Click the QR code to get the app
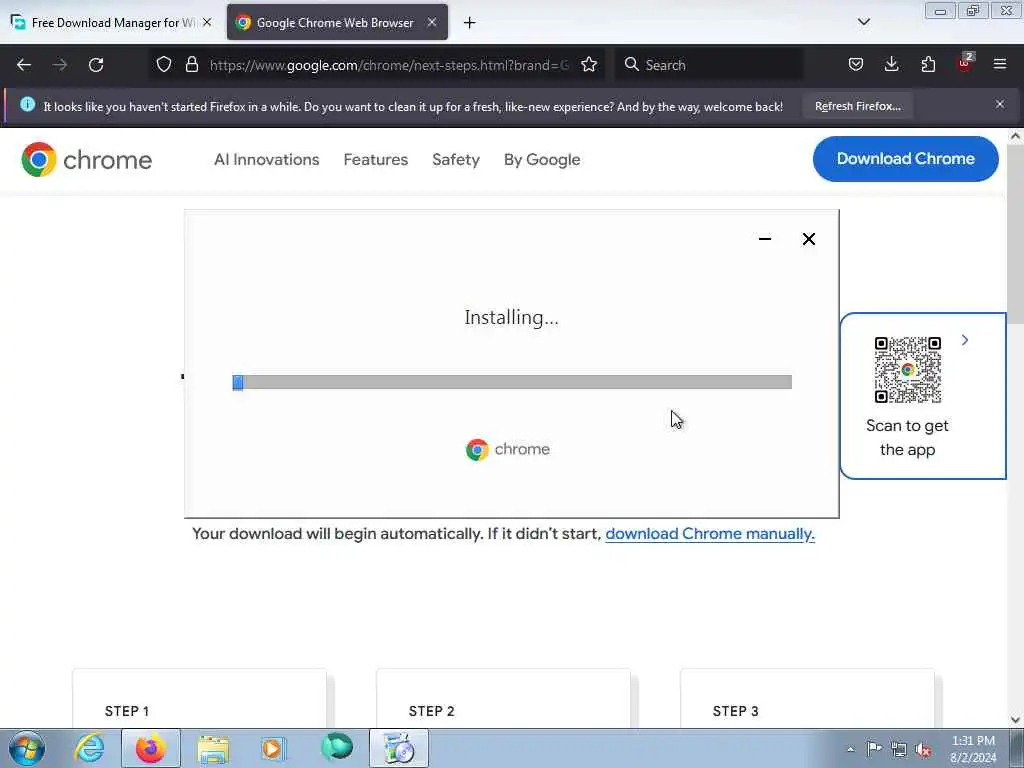Screen dimensions: 1024x768 click(908, 370)
